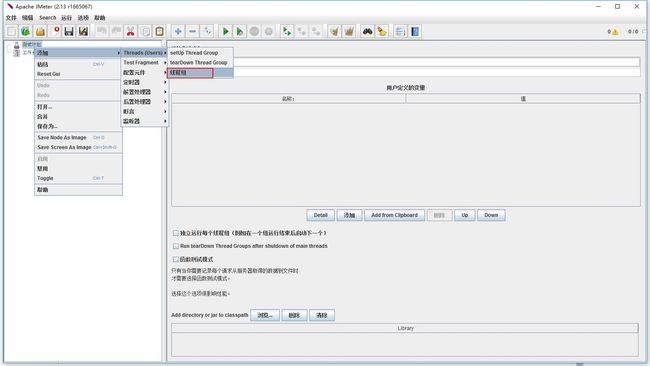Expand the Test Fragment submenu
Image resolution: width=650 pixels, height=366 pixels.
coord(144,63)
